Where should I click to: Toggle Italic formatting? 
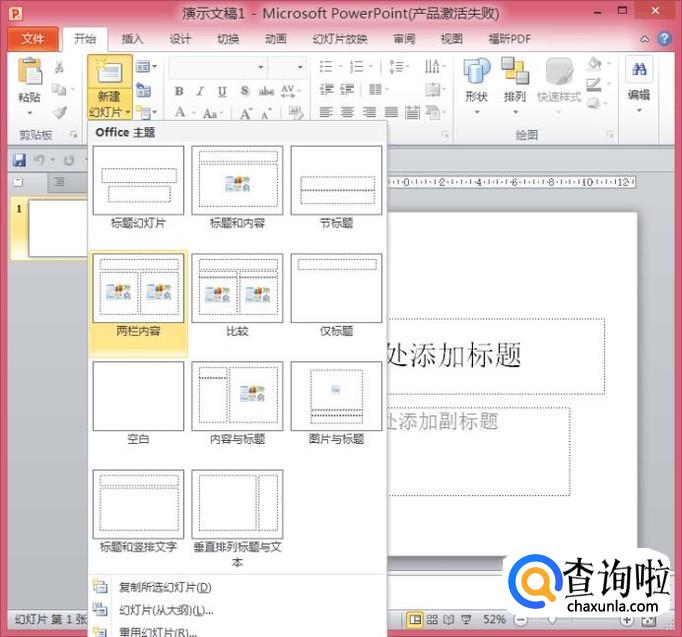tap(200, 91)
